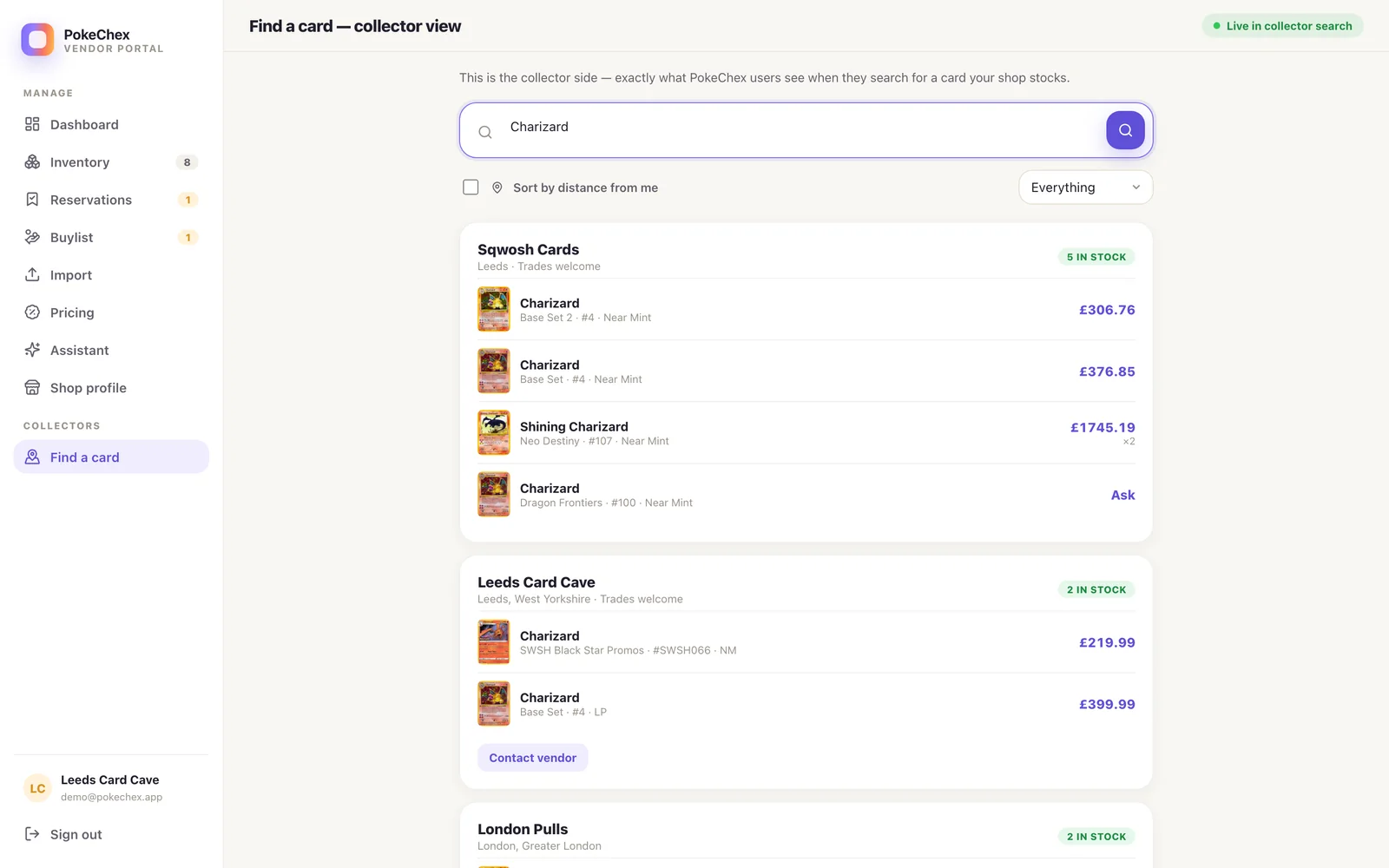This screenshot has height=868, width=1389.
Task: Click London Pulls shop name
Action: (x=523, y=829)
